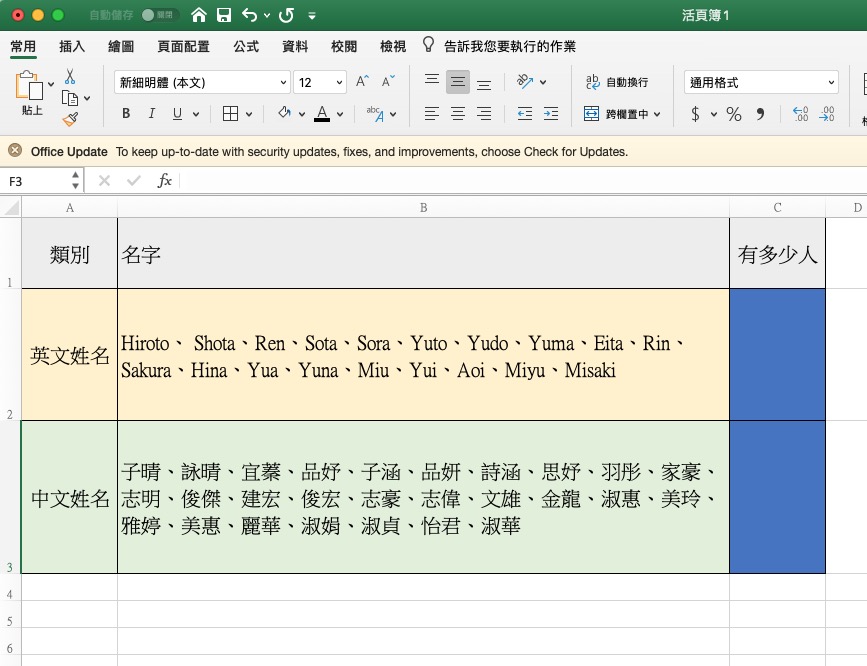Click the 跨欄置中 merge and center button
The height and width of the screenshot is (666, 867).
click(621, 114)
